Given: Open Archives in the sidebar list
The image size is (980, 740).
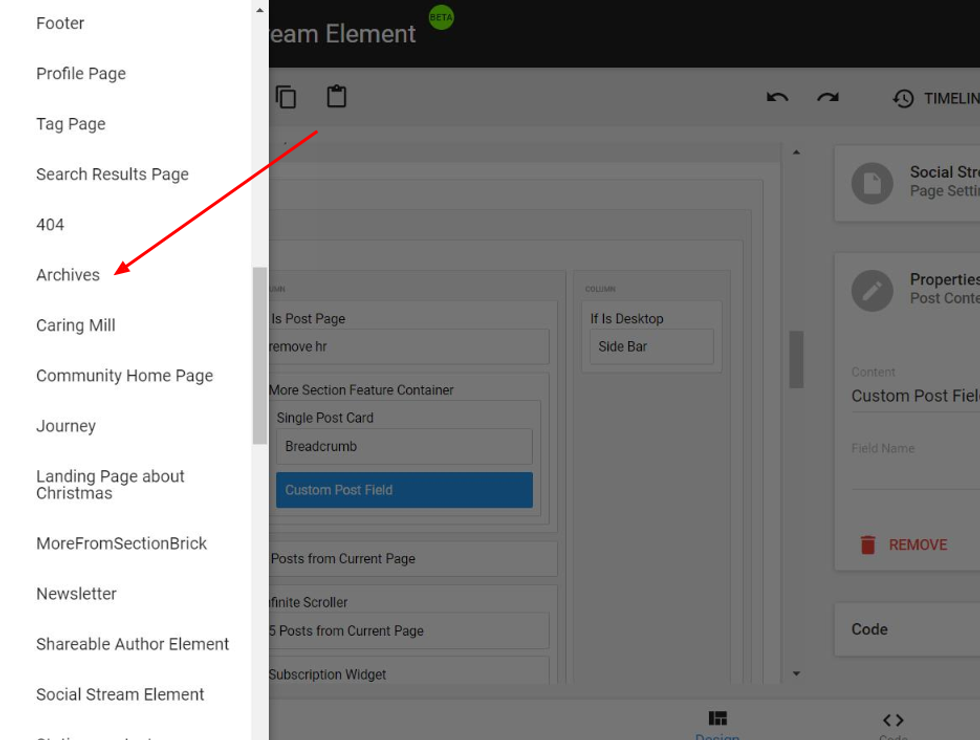Looking at the screenshot, I should tap(68, 275).
